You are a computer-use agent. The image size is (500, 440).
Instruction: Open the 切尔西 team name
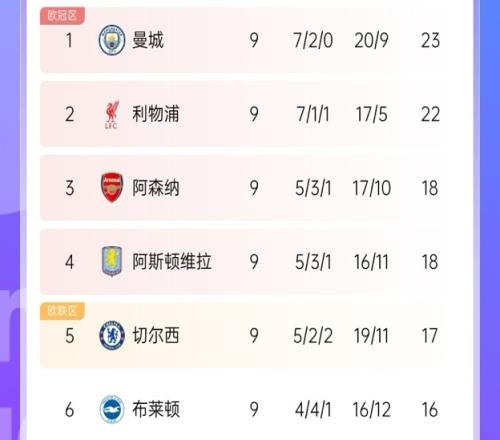(x=156, y=335)
